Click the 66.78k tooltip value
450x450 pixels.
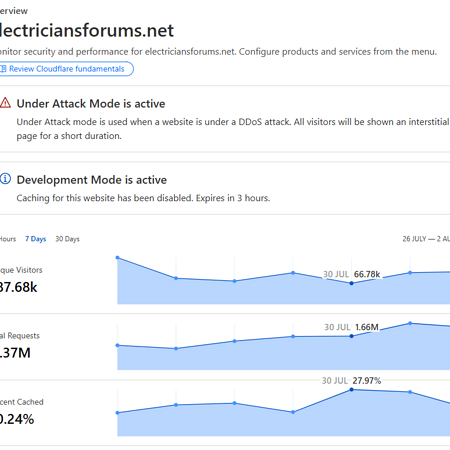pyautogui.click(x=367, y=274)
